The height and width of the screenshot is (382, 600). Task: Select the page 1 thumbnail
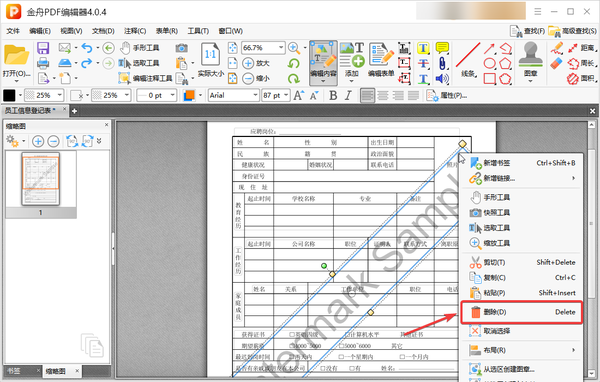[41, 179]
